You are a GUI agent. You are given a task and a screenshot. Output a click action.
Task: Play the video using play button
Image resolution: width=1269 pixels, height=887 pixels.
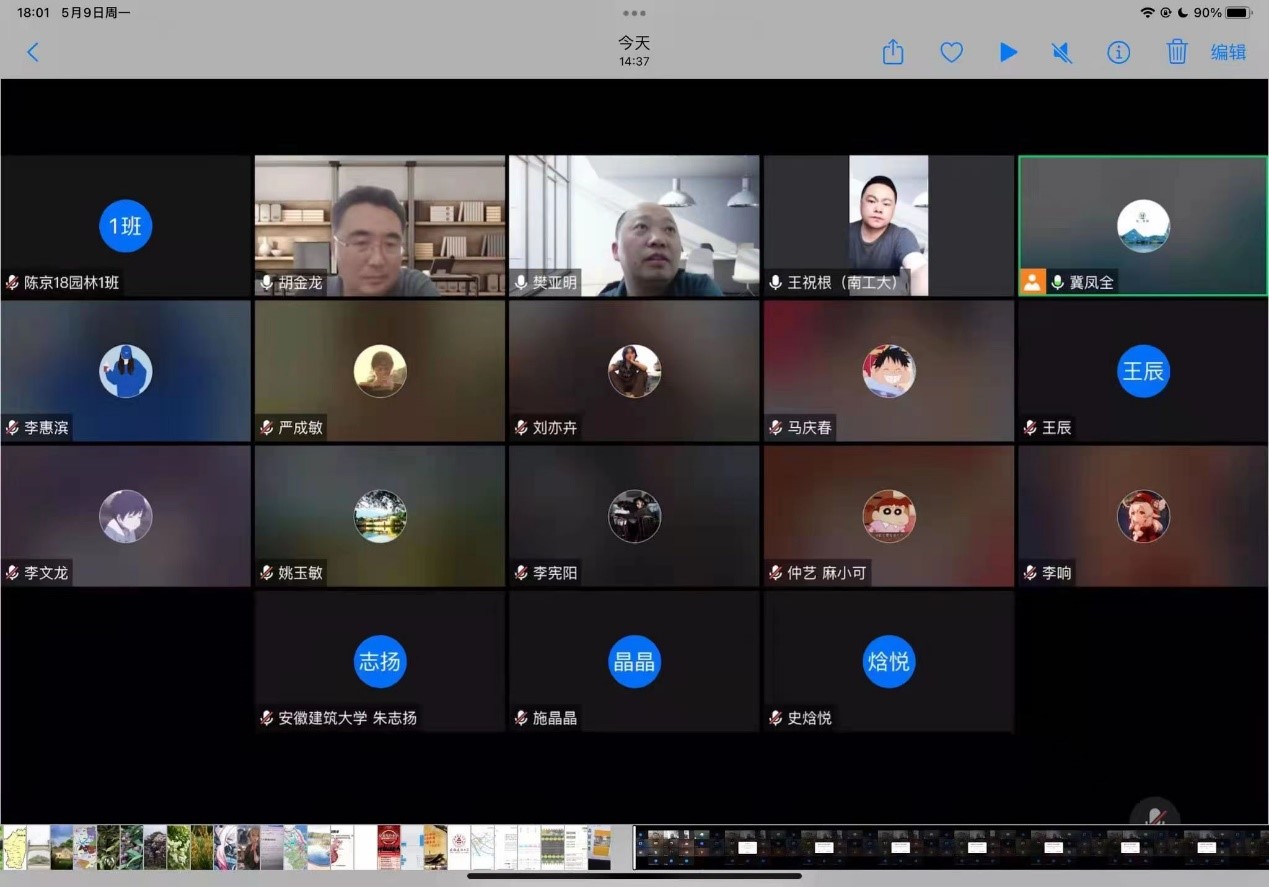(x=1008, y=52)
